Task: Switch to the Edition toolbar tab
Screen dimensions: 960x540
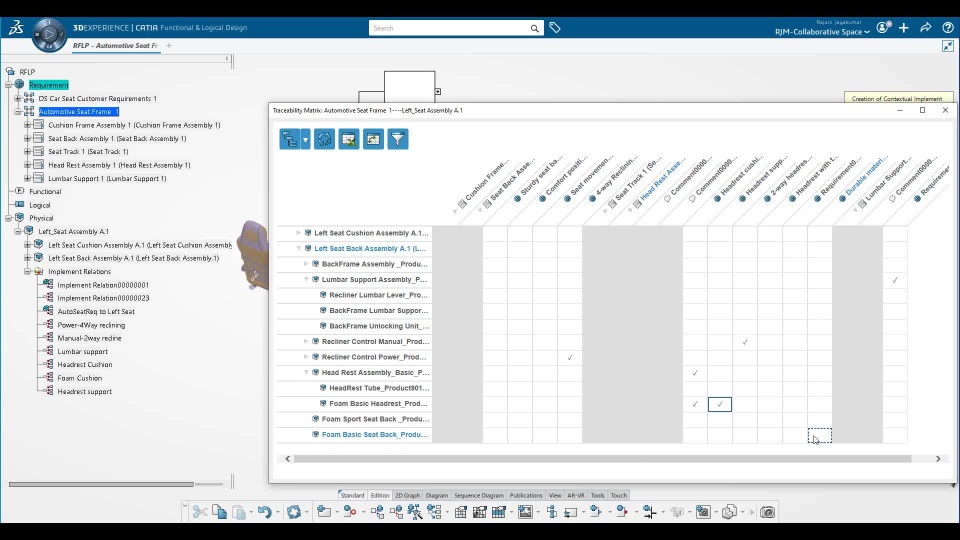Action: tap(380, 495)
